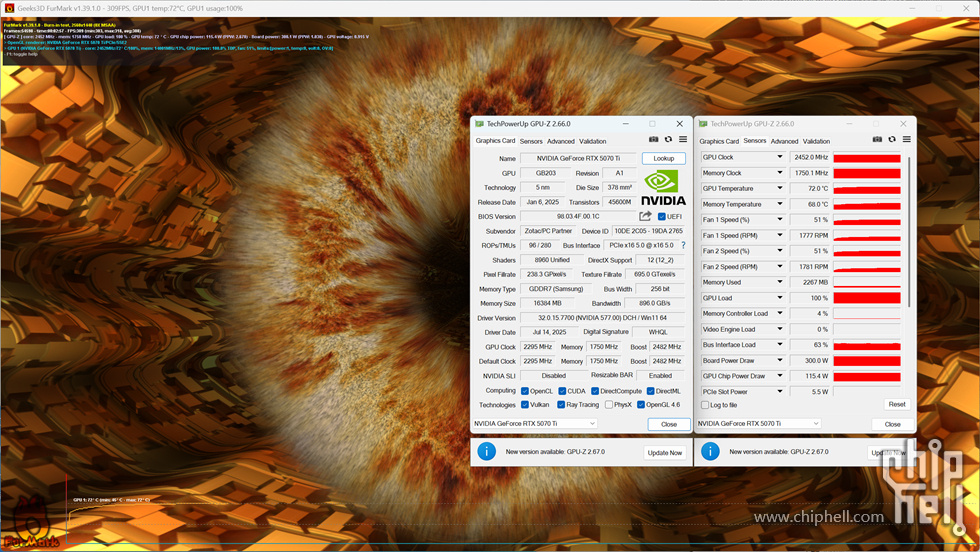Click the Bus Interface question mark icon
Screen dimensions: 980x552
click(x=683, y=245)
